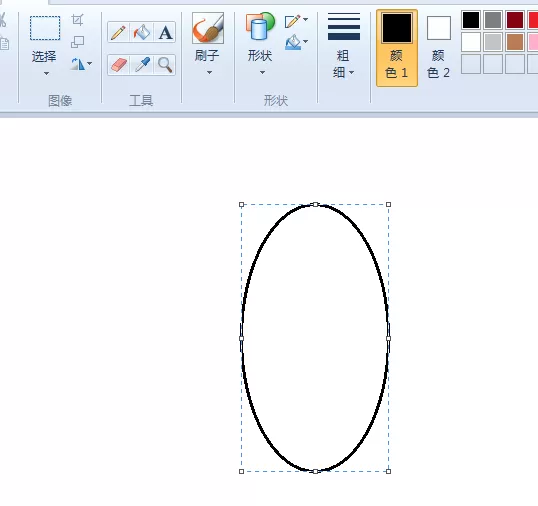Select the Fill with color bucket tool

(x=142, y=33)
